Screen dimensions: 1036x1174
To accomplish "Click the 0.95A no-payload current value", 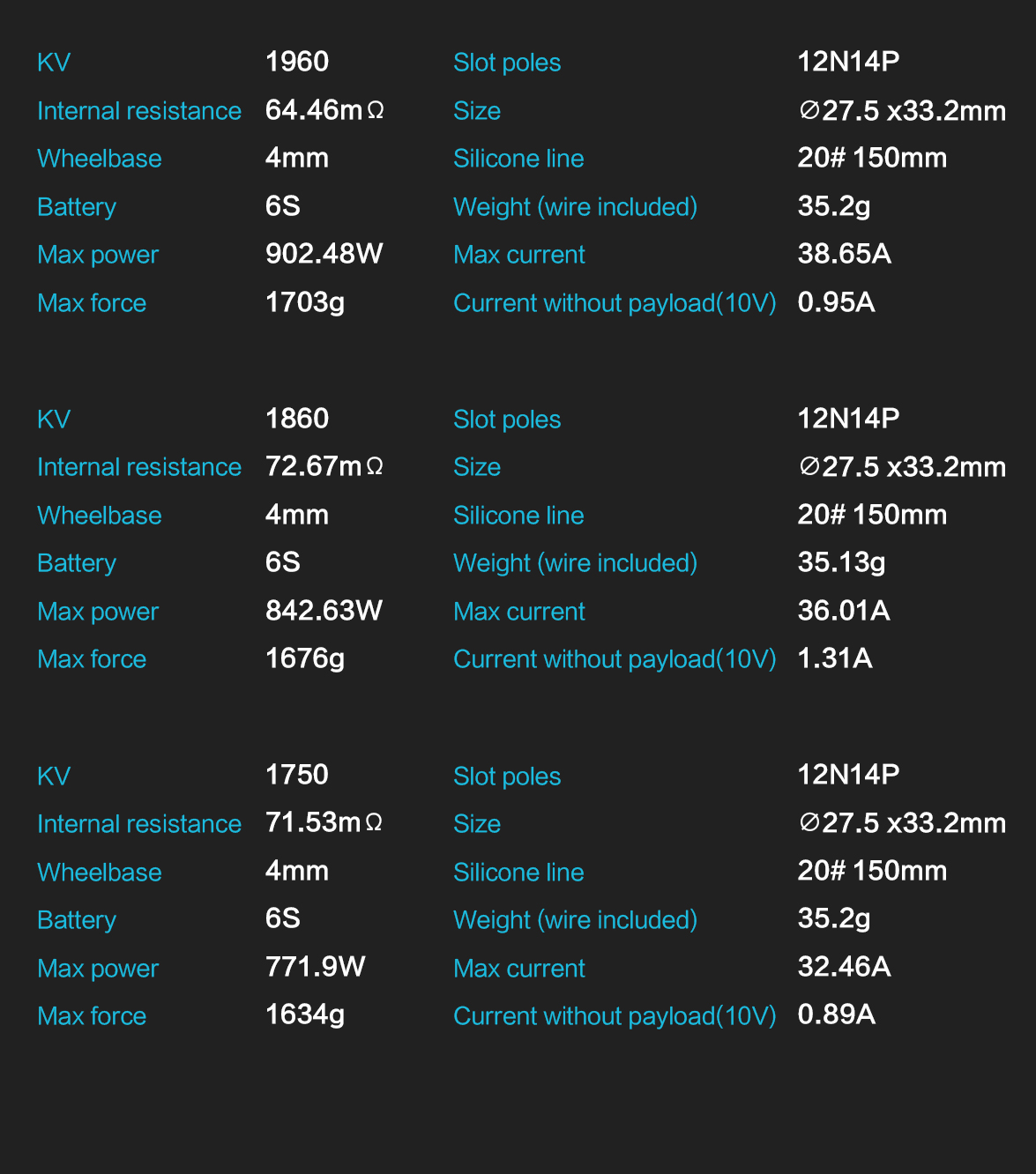I will click(x=836, y=302).
